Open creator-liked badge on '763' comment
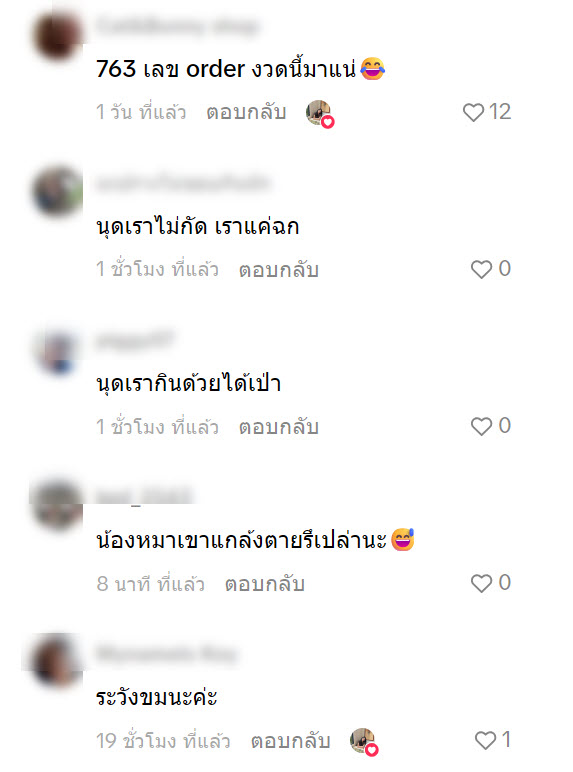Screen dimensions: 573x772 coord(320,114)
